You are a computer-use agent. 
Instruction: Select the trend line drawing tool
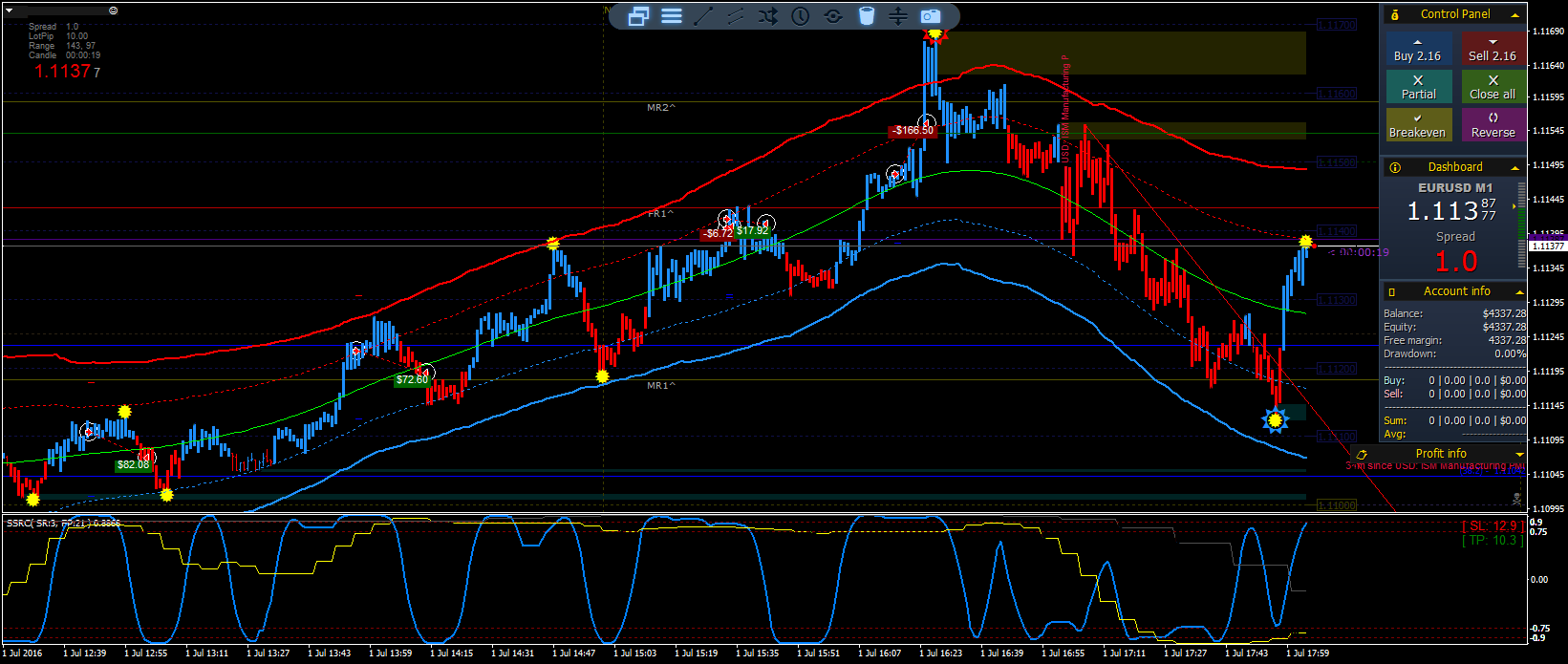click(703, 15)
